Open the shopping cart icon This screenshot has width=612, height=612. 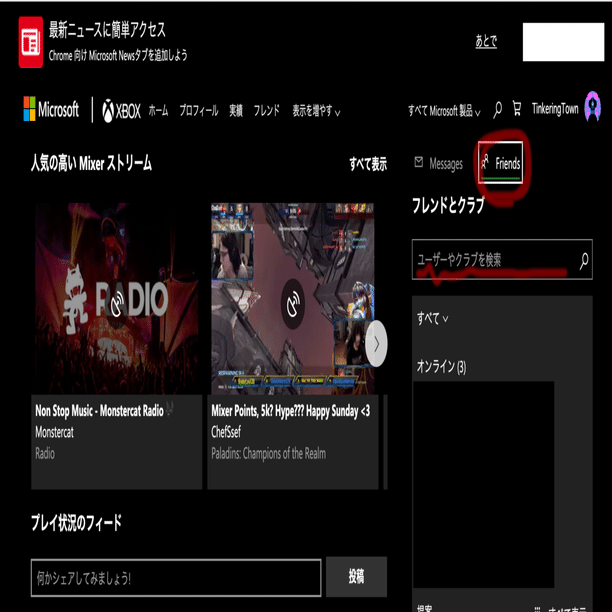pyautogui.click(x=517, y=109)
